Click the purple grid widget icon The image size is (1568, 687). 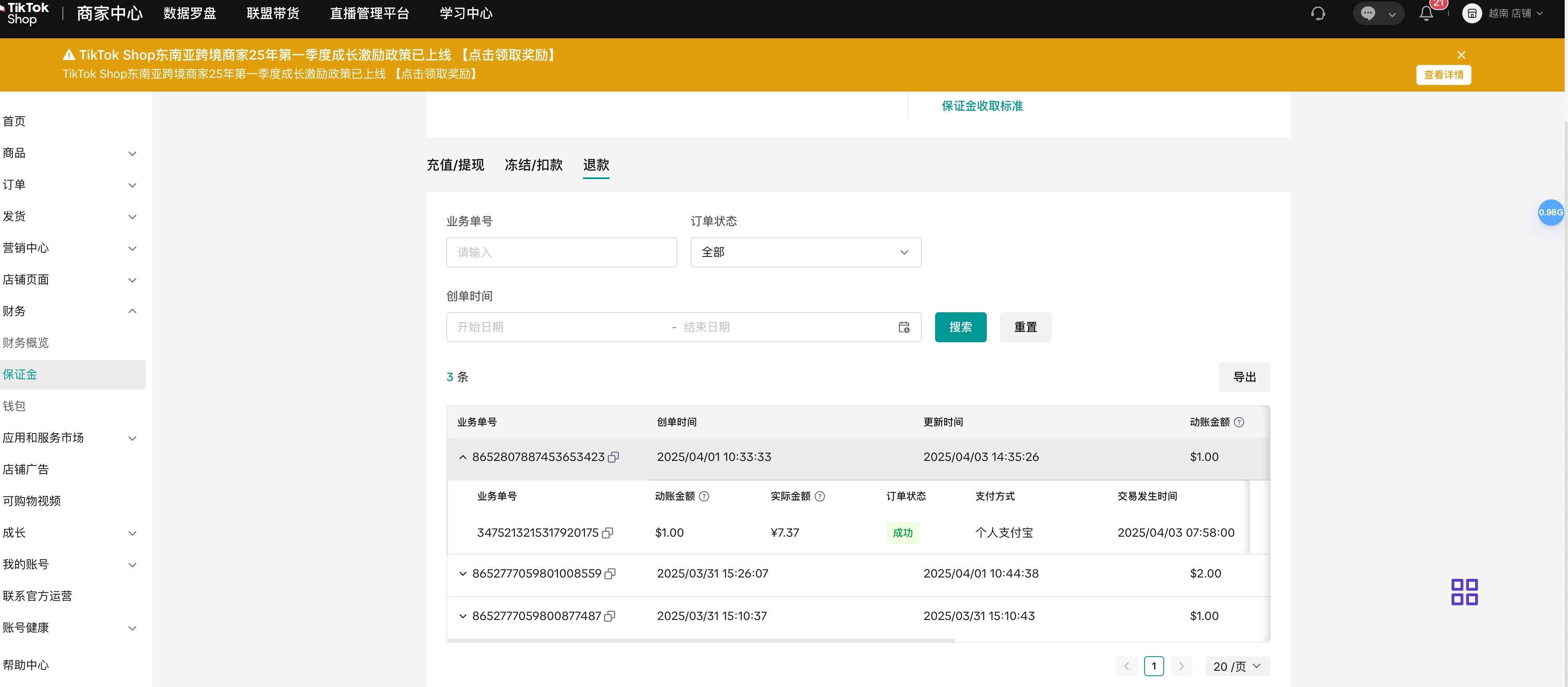tap(1464, 592)
